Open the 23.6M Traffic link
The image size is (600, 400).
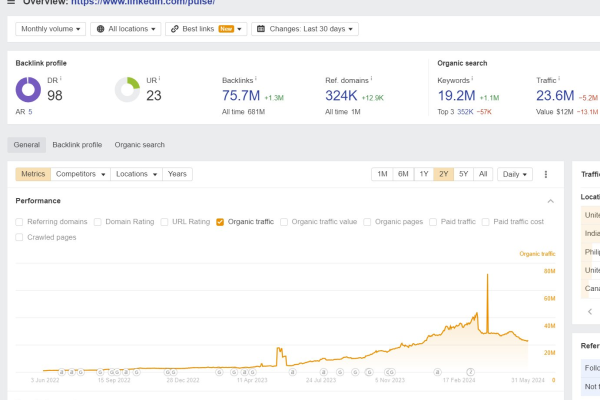555,96
